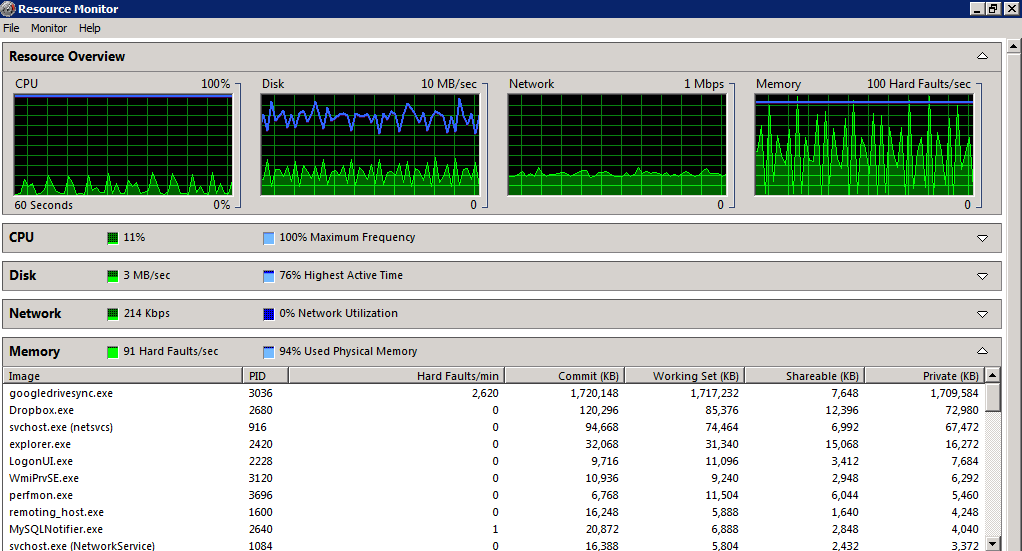Sort processes by Image column header
This screenshot has width=1022, height=551.
(25, 376)
